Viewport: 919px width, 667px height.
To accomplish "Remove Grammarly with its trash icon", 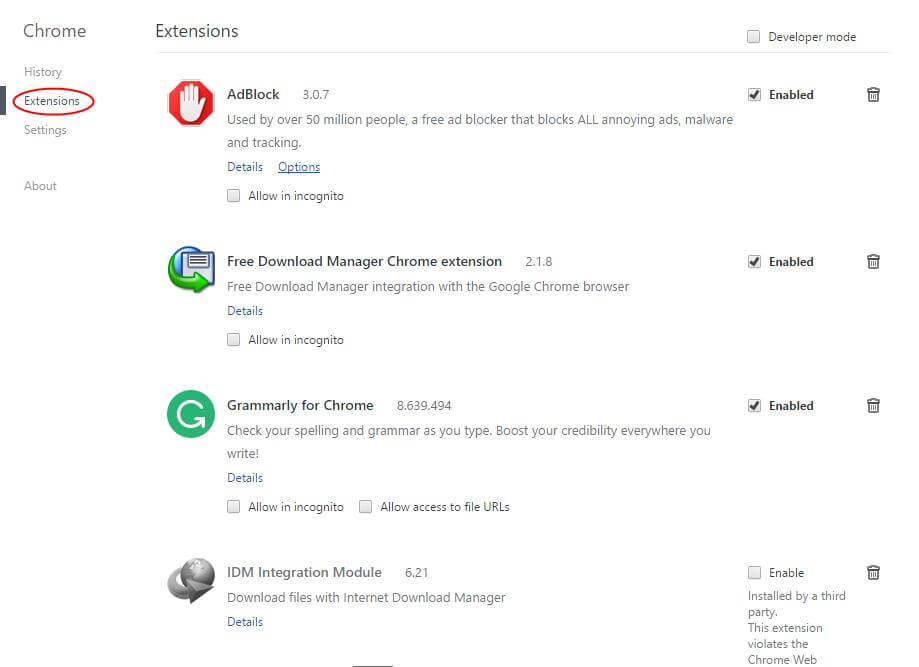I will tap(873, 406).
